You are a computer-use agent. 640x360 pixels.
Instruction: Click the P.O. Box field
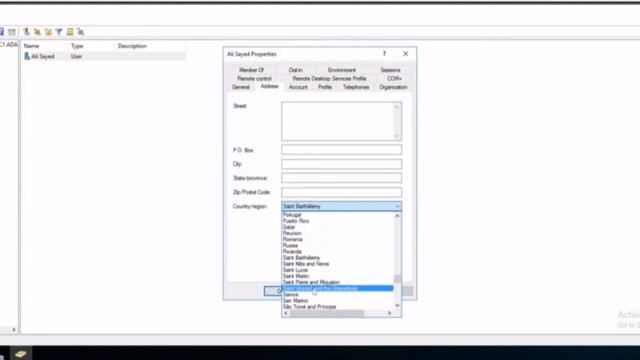(x=341, y=150)
